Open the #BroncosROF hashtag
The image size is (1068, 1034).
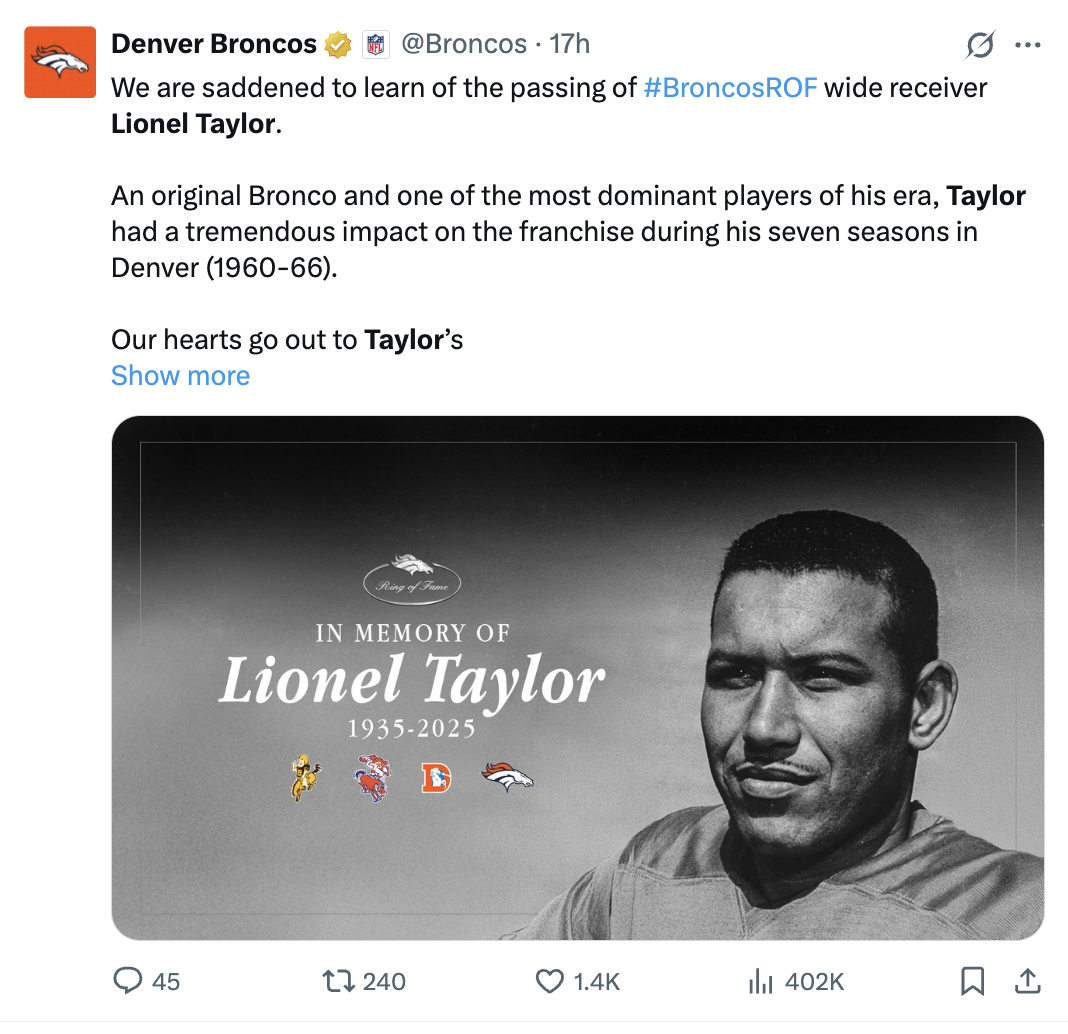pos(730,88)
